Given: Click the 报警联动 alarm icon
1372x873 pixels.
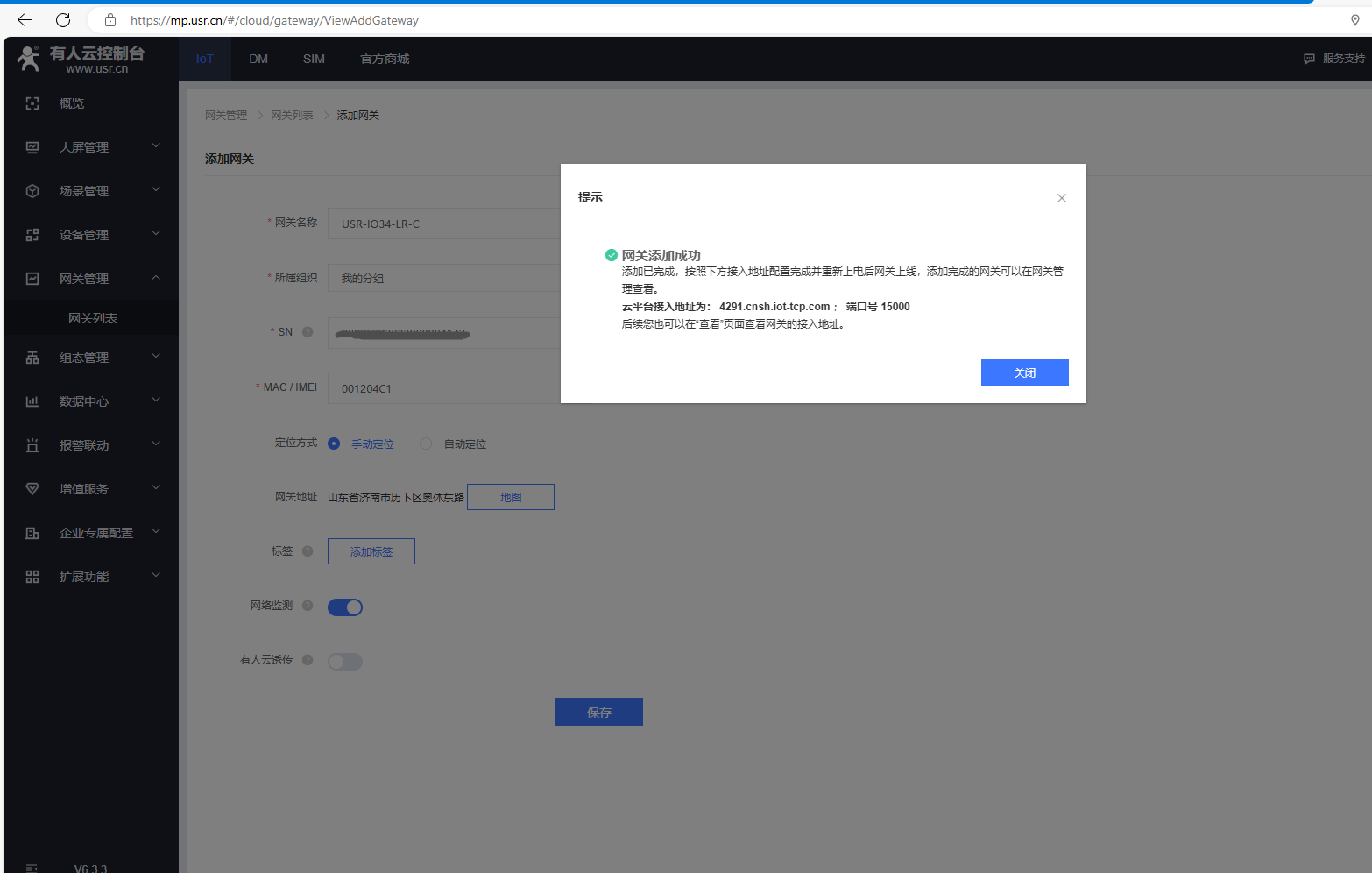Looking at the screenshot, I should [x=32, y=445].
